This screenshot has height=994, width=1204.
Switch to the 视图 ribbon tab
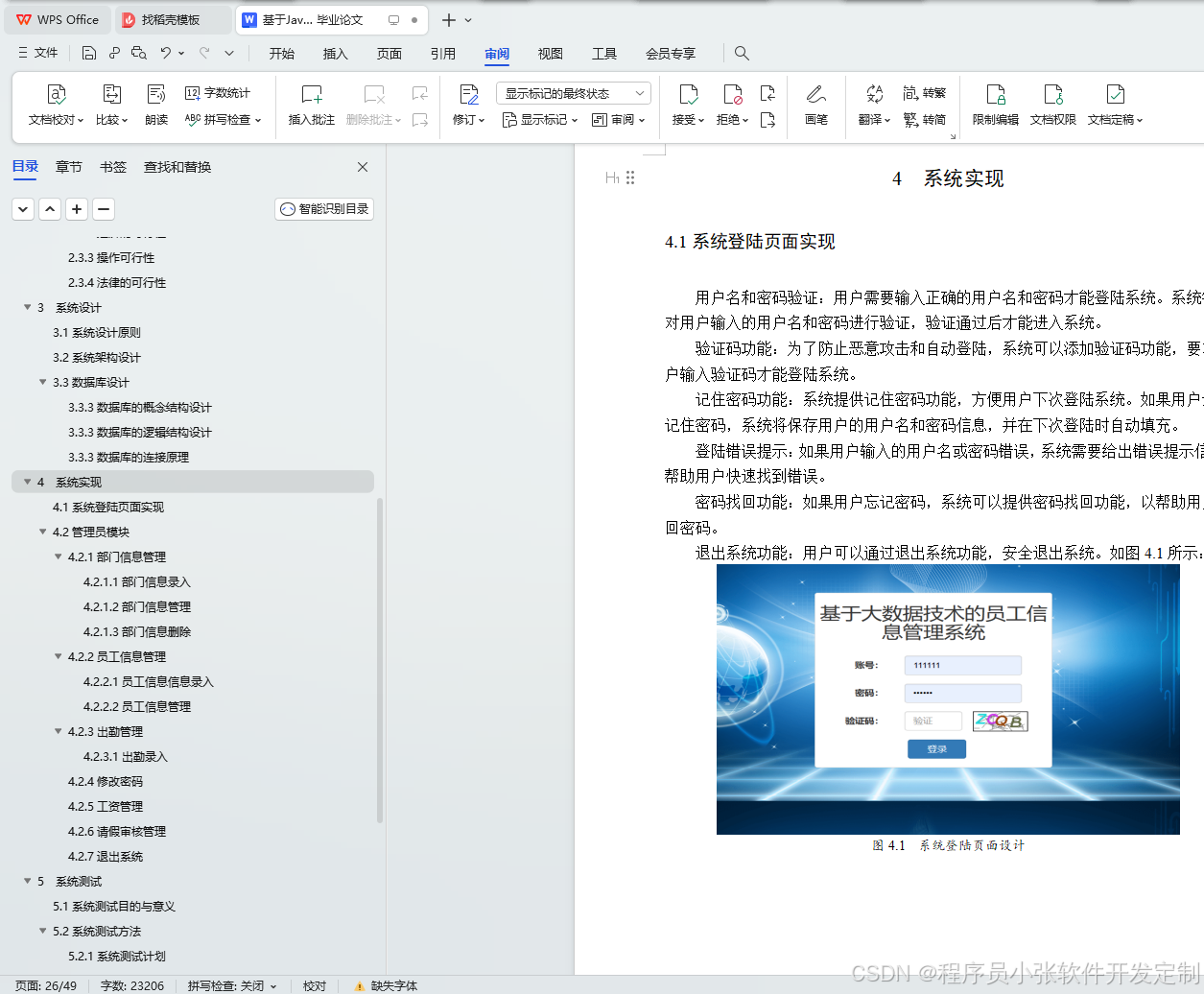click(x=550, y=54)
